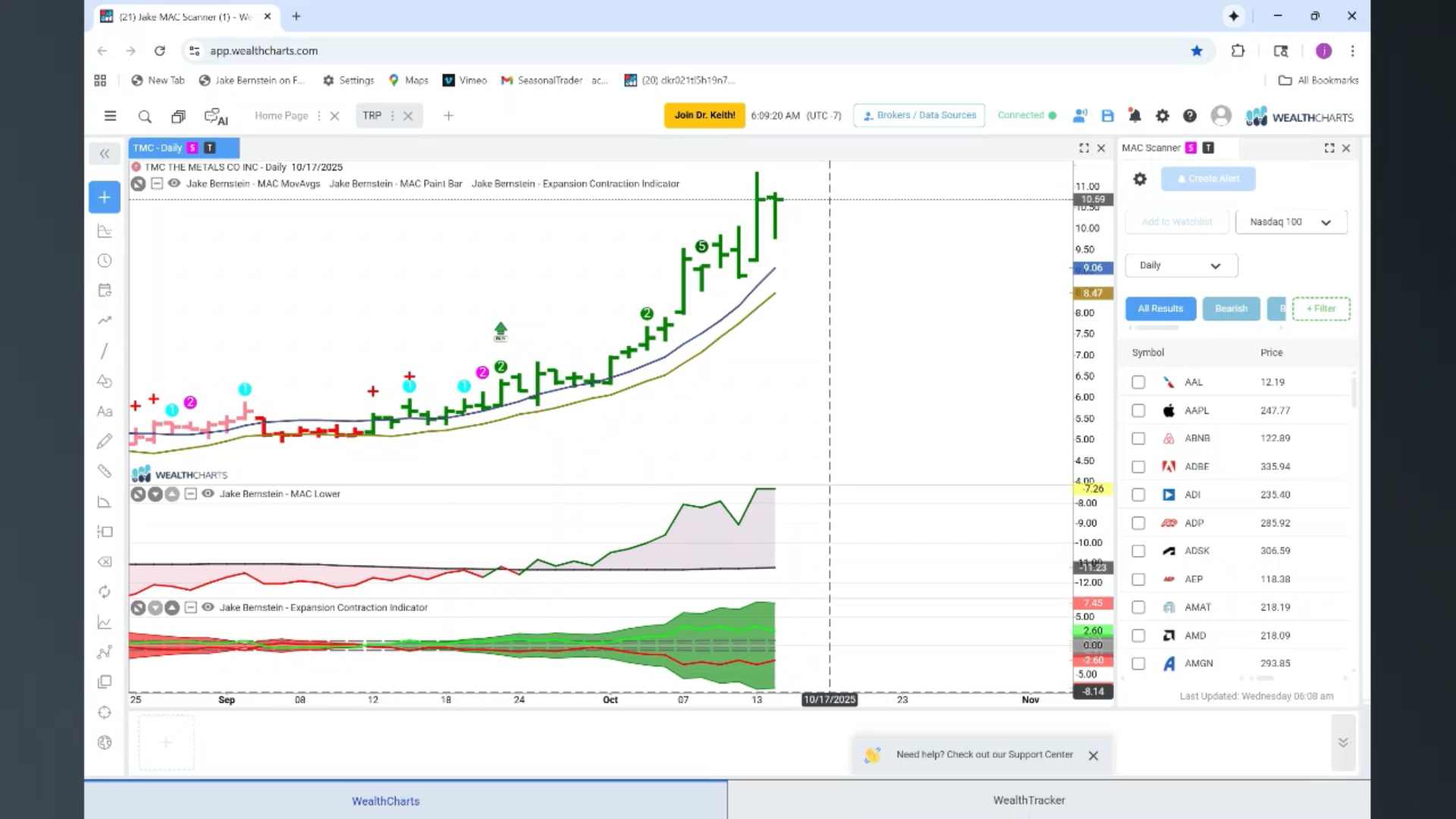Image resolution: width=1456 pixels, height=819 pixels.
Task: Switch to the TRP workspace tab
Action: [372, 116]
